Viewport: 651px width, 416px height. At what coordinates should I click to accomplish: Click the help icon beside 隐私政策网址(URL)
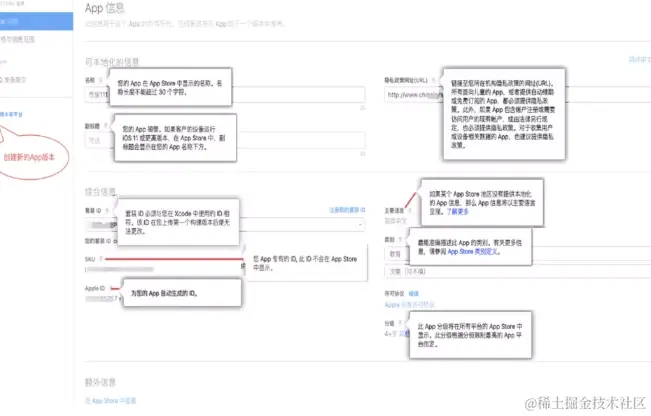[x=433, y=80]
